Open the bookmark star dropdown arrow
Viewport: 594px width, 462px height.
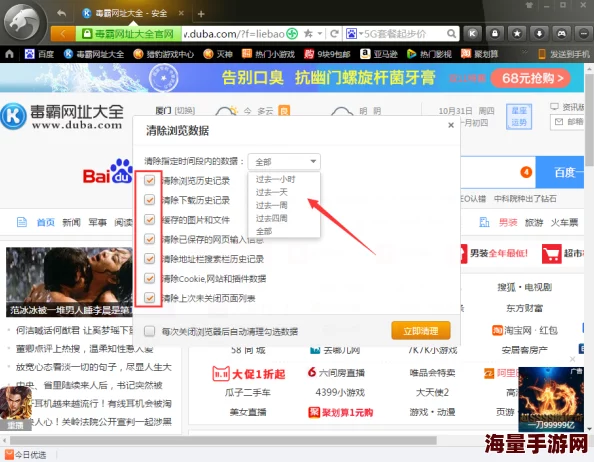point(320,34)
